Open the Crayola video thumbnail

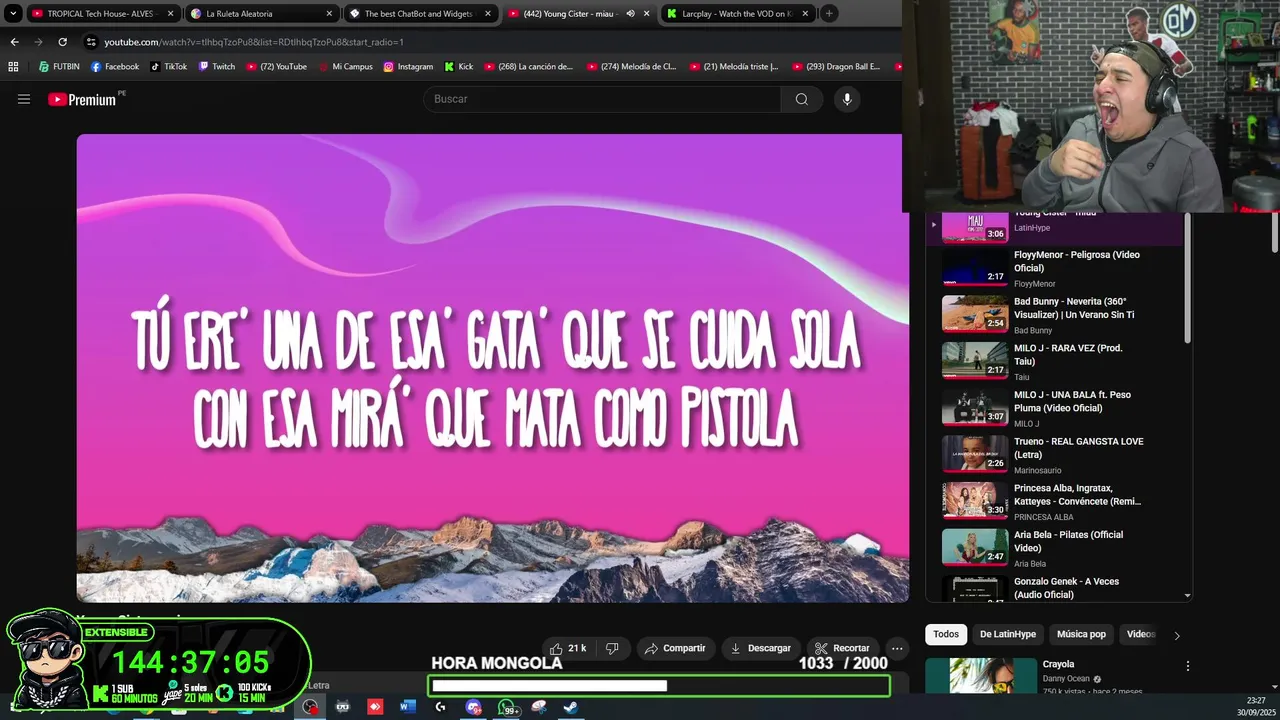pyautogui.click(x=981, y=675)
